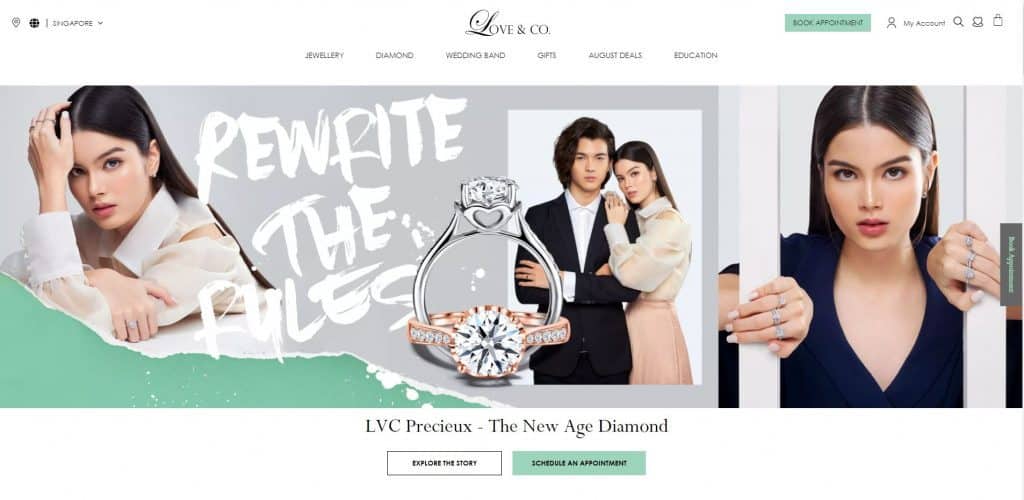Click the vertical Book Appointment side tab
This screenshot has height=500, width=1024.
coord(1012,264)
